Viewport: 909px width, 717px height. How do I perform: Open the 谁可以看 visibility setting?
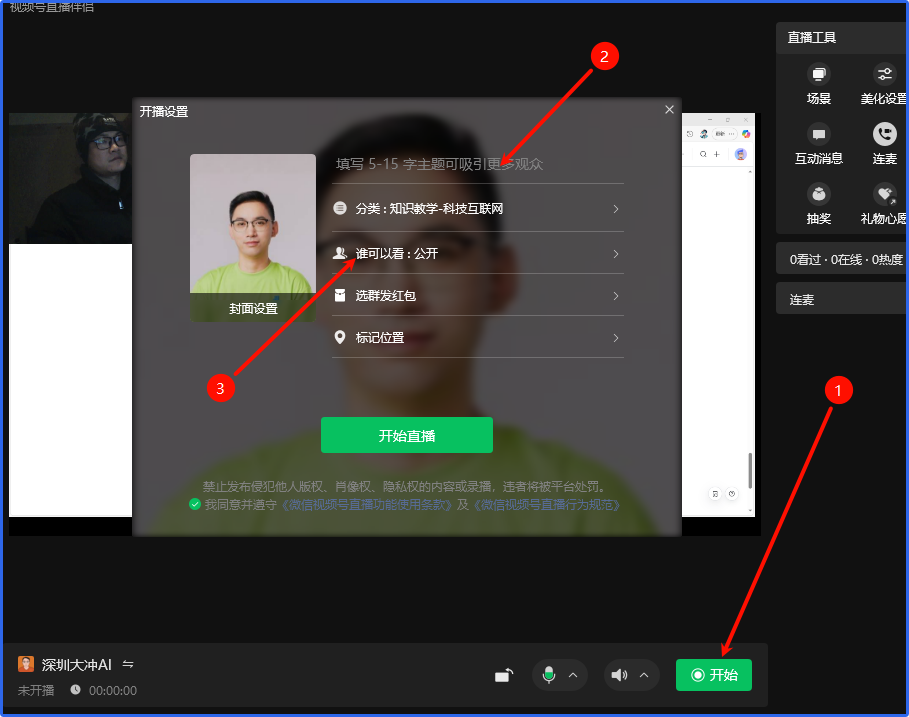click(x=477, y=254)
